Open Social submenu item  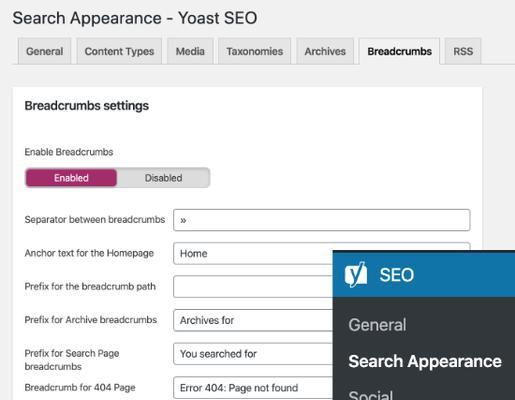click(370, 395)
